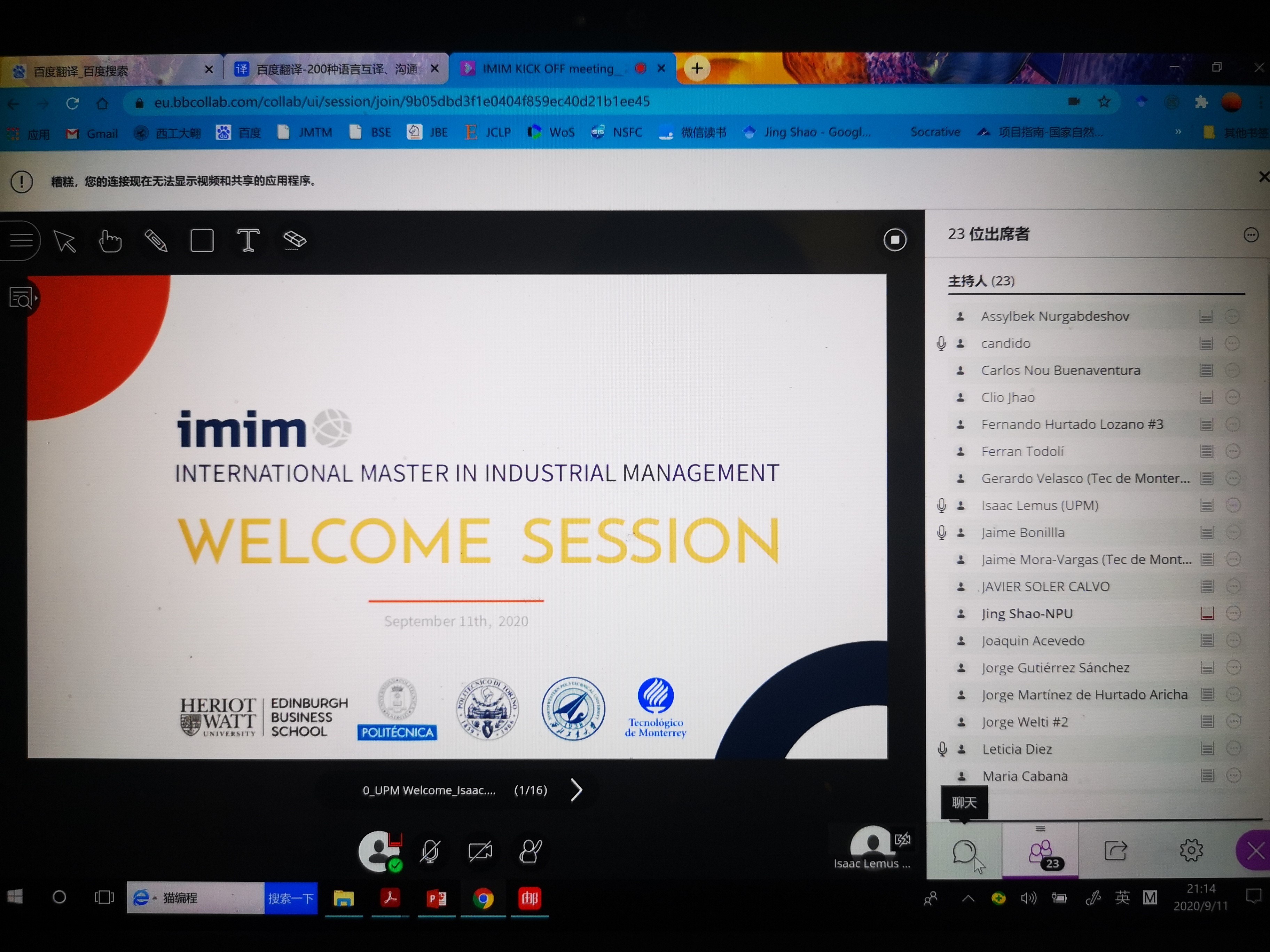1270x952 pixels.
Task: Open the share content panel icon
Action: pyautogui.click(x=1115, y=850)
